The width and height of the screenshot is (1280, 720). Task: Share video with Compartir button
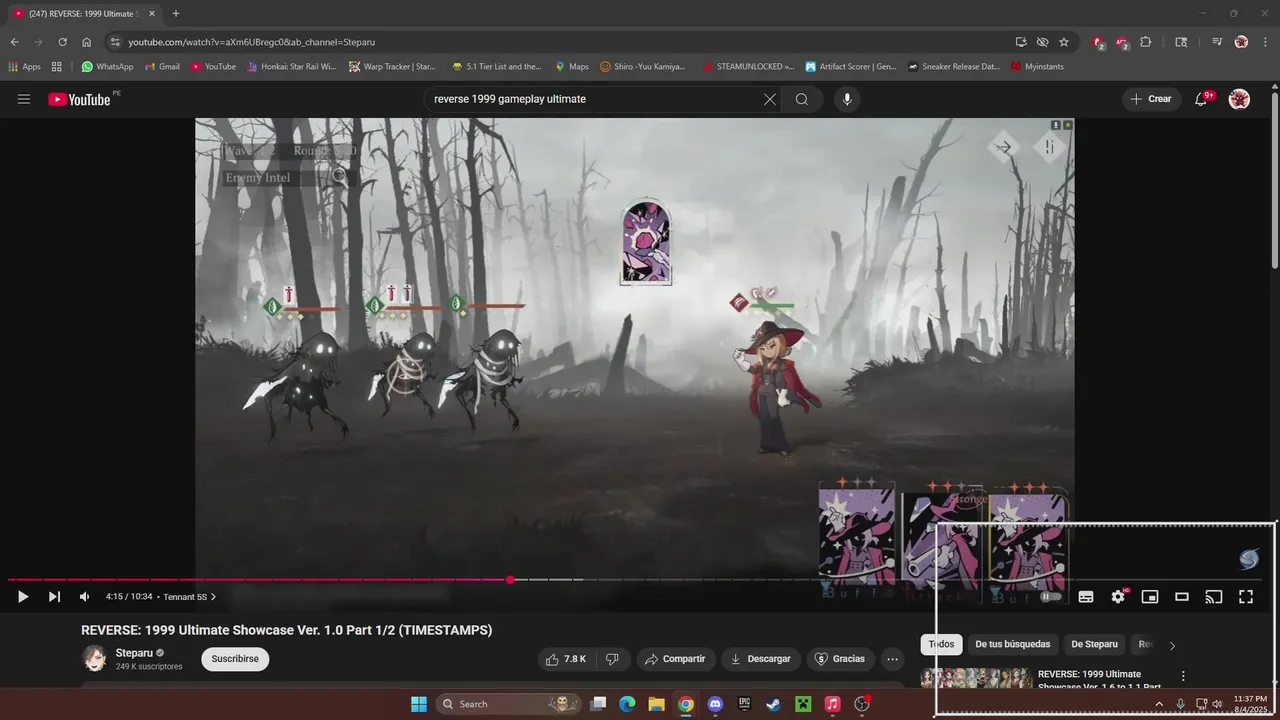[675, 659]
